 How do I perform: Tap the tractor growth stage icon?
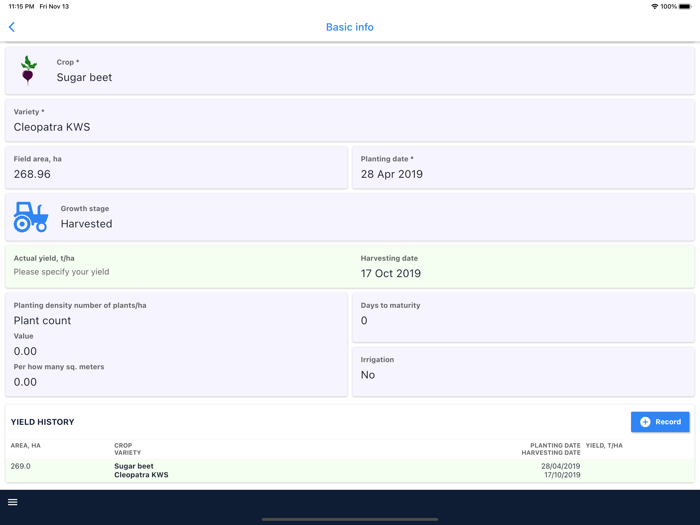point(31,217)
